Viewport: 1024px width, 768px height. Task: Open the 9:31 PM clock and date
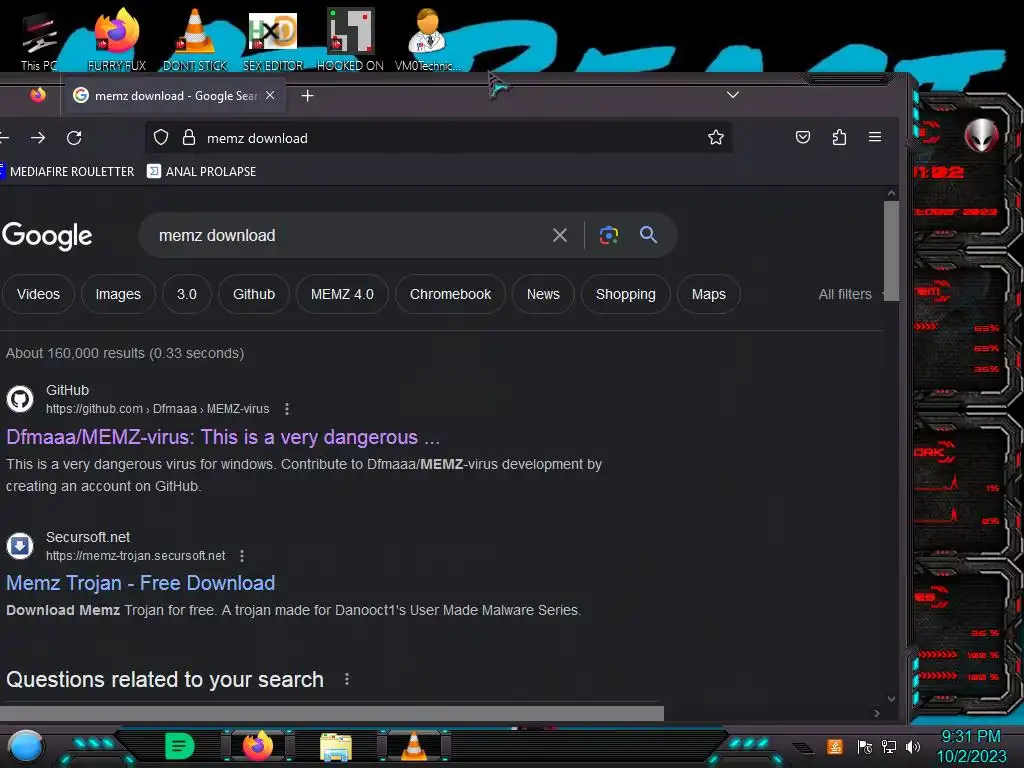pos(971,746)
